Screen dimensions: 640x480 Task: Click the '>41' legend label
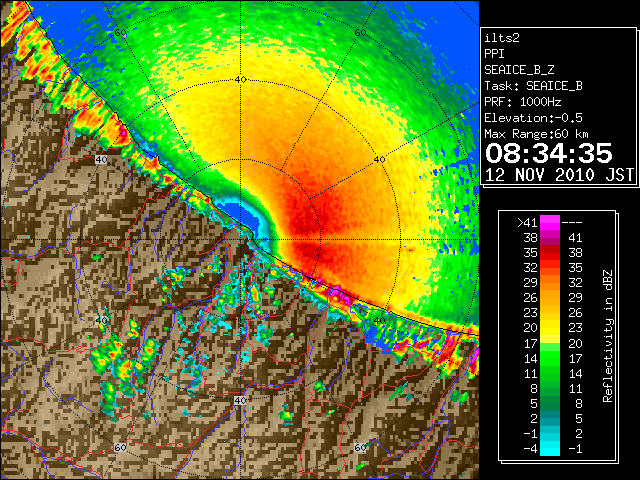point(527,223)
